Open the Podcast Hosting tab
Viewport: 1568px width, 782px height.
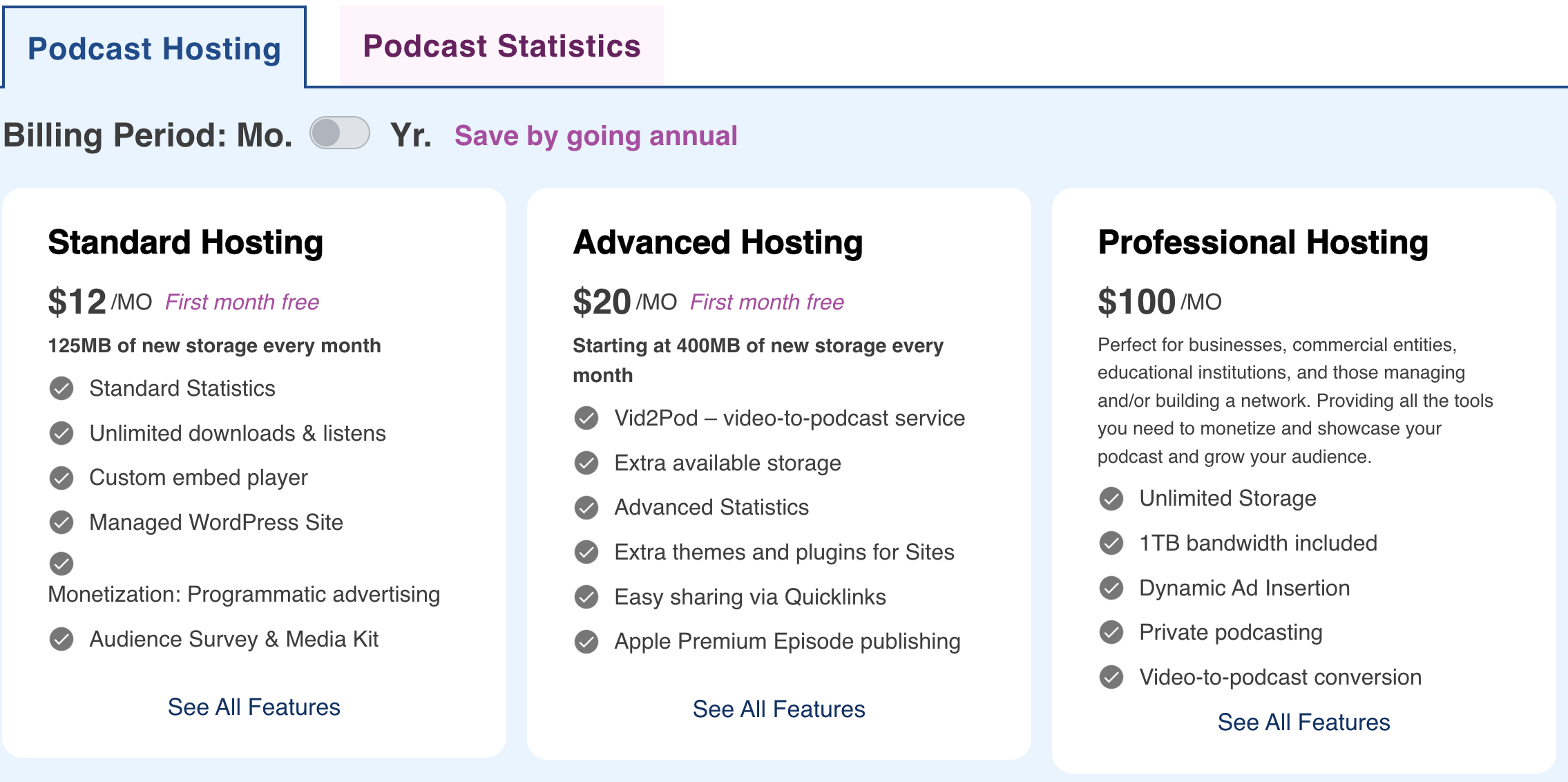[154, 48]
